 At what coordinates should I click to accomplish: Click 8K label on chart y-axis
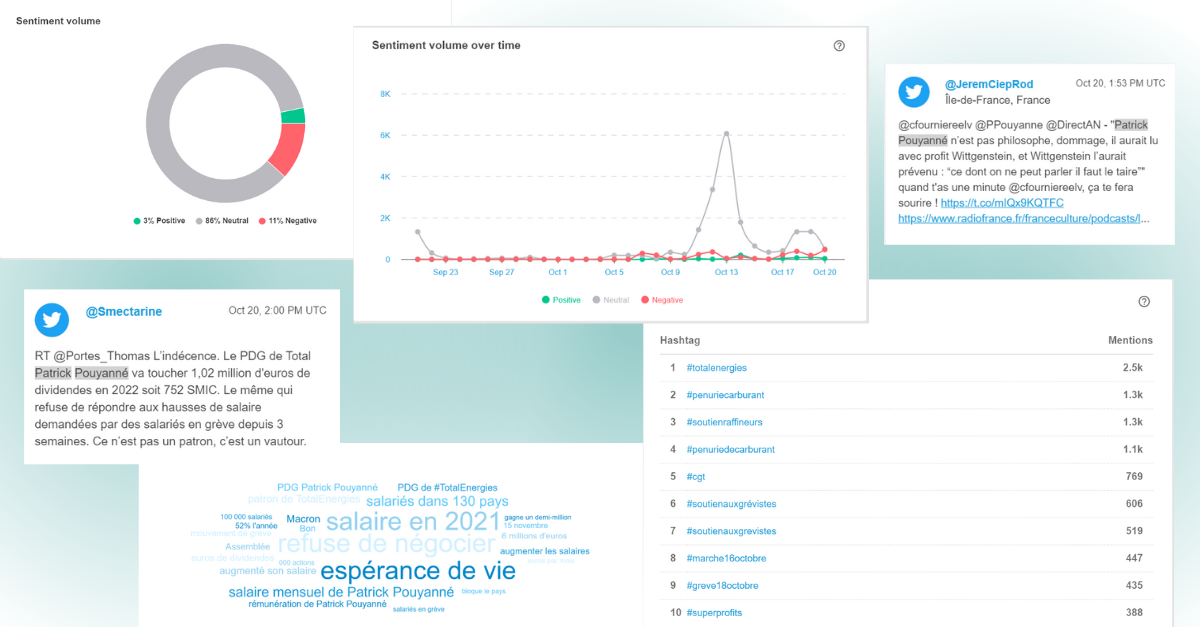click(385, 94)
